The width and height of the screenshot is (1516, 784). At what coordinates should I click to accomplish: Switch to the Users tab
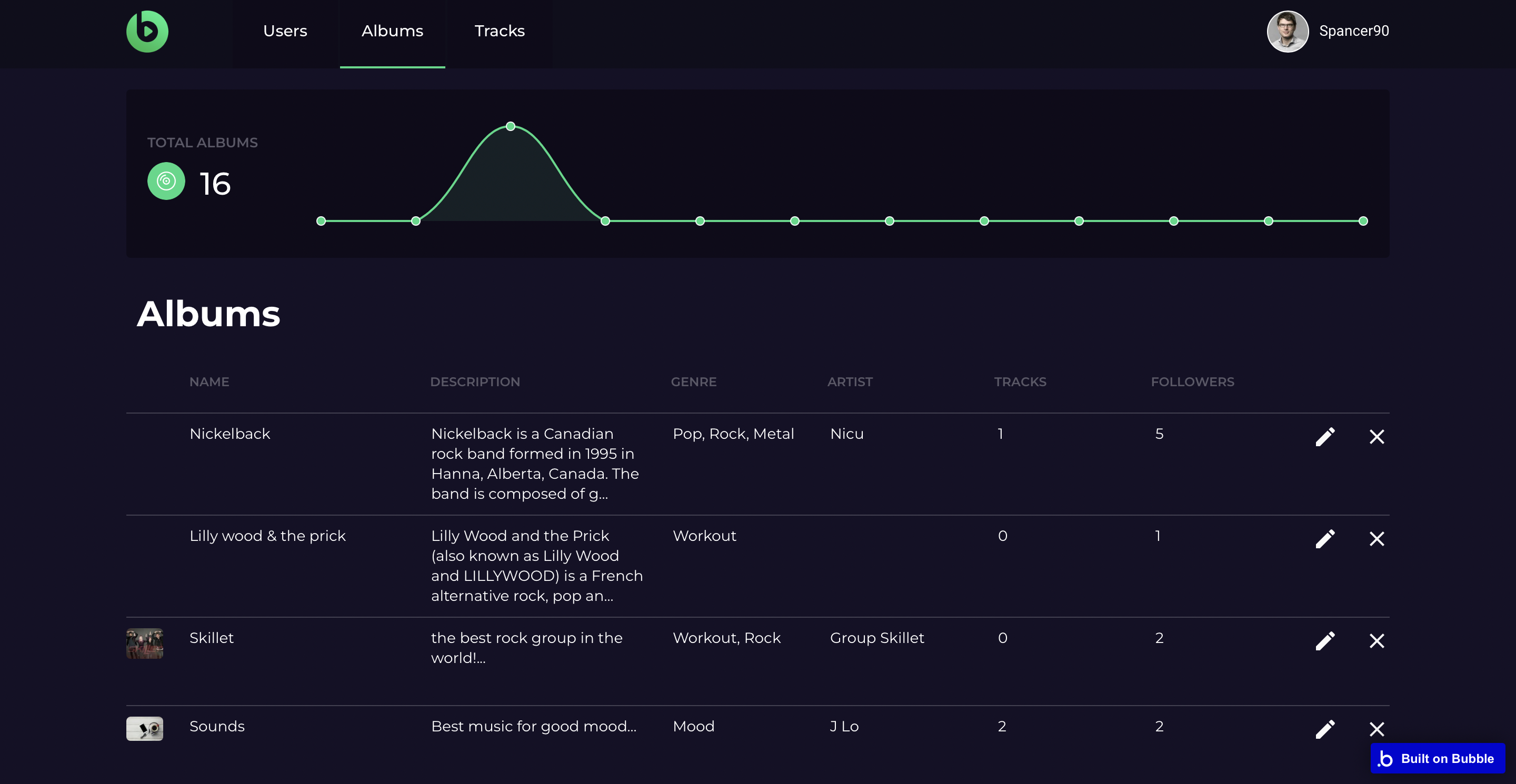click(x=285, y=31)
